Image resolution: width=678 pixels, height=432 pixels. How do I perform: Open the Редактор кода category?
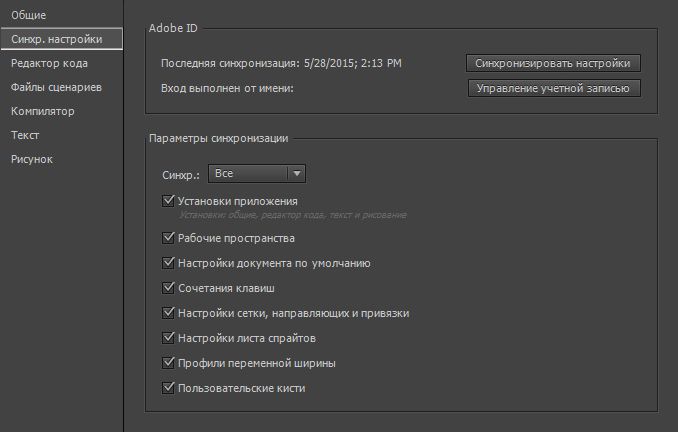49,63
